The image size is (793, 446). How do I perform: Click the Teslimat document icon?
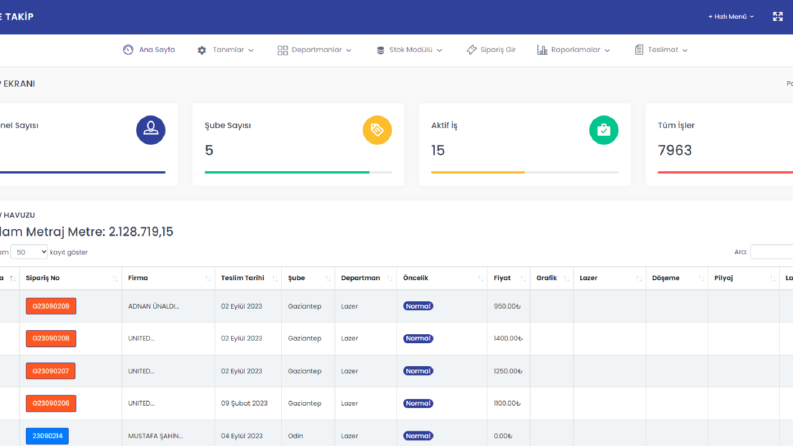(x=639, y=50)
